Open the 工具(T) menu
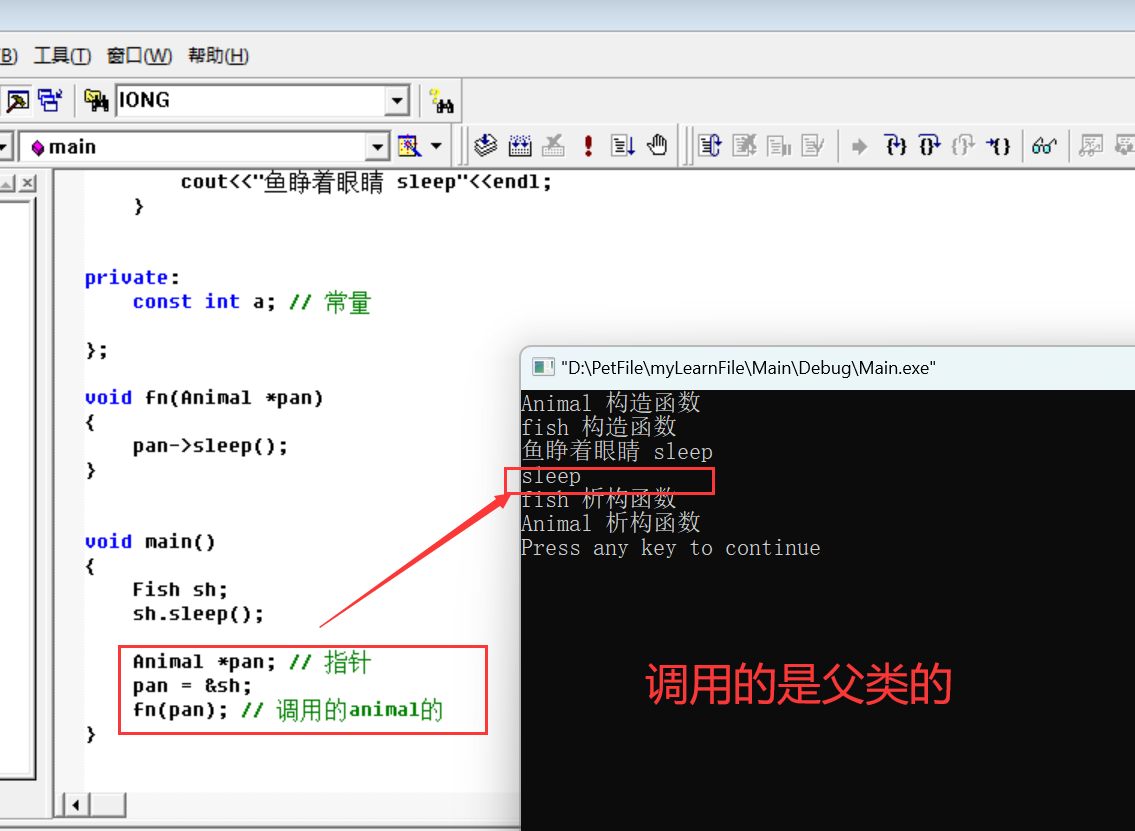The width and height of the screenshot is (1135, 831). tap(62, 56)
